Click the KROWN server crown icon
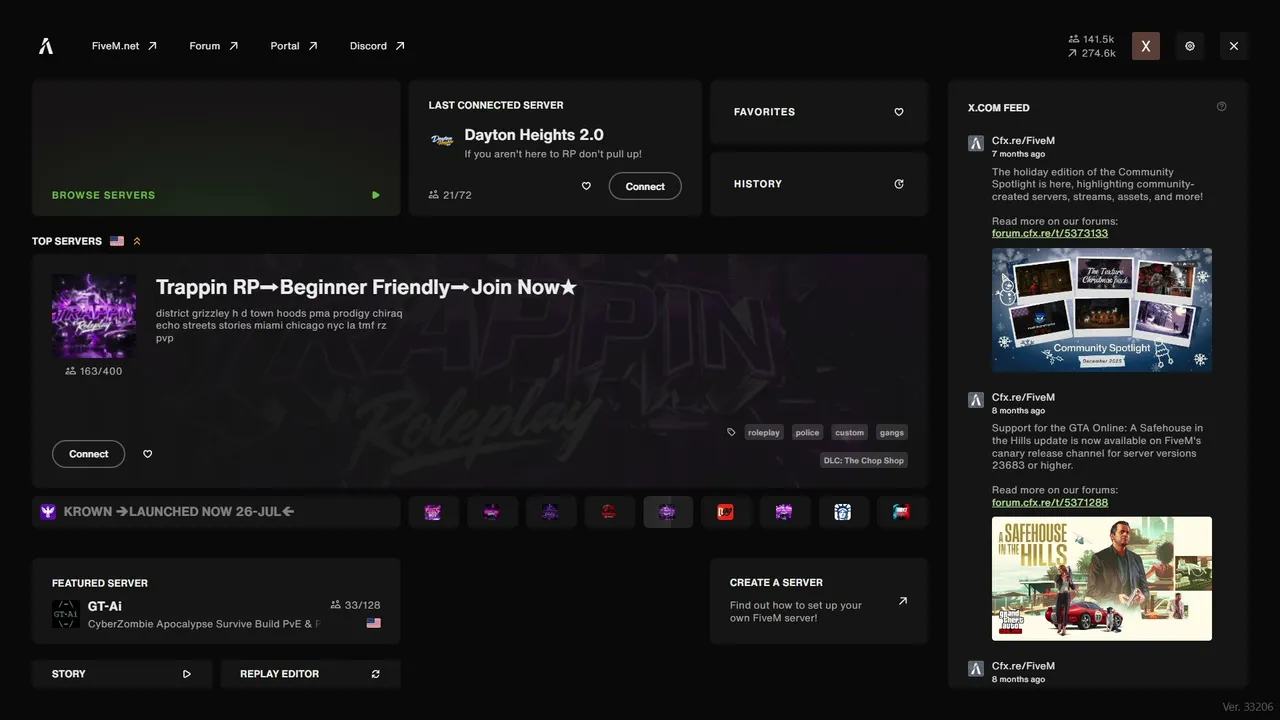This screenshot has height=720, width=1280. coord(48,512)
